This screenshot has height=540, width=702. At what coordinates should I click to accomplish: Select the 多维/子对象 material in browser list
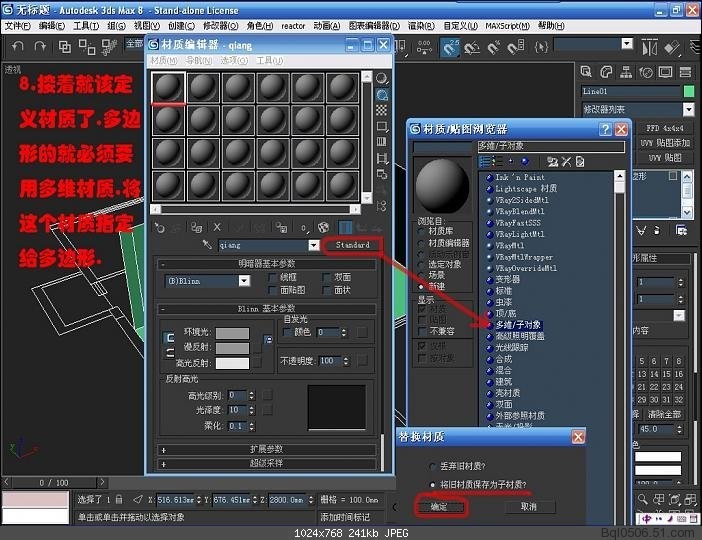tap(518, 325)
